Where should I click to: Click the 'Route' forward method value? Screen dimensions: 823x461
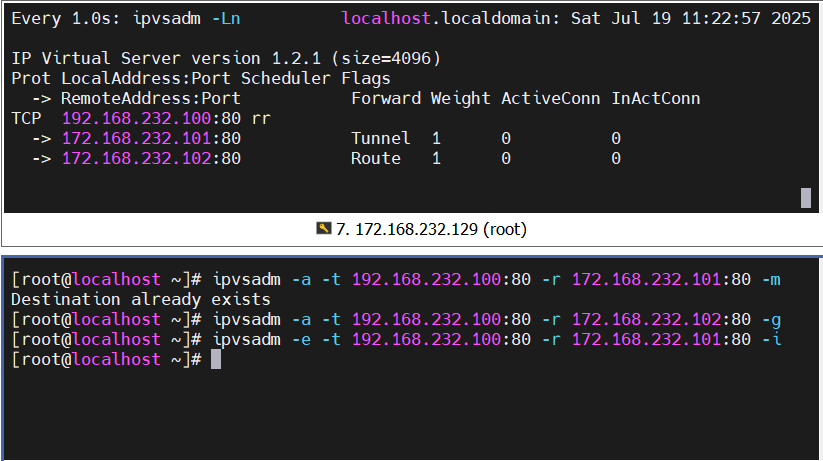(376, 158)
